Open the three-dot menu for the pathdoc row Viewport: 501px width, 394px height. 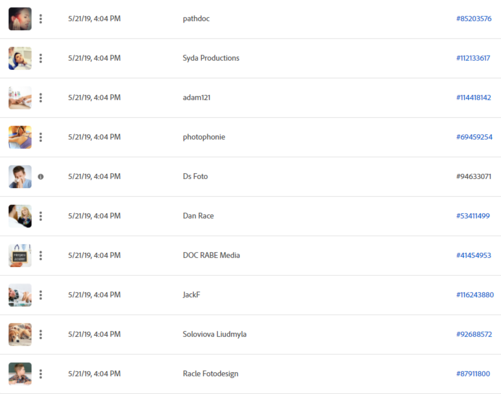tap(41, 19)
